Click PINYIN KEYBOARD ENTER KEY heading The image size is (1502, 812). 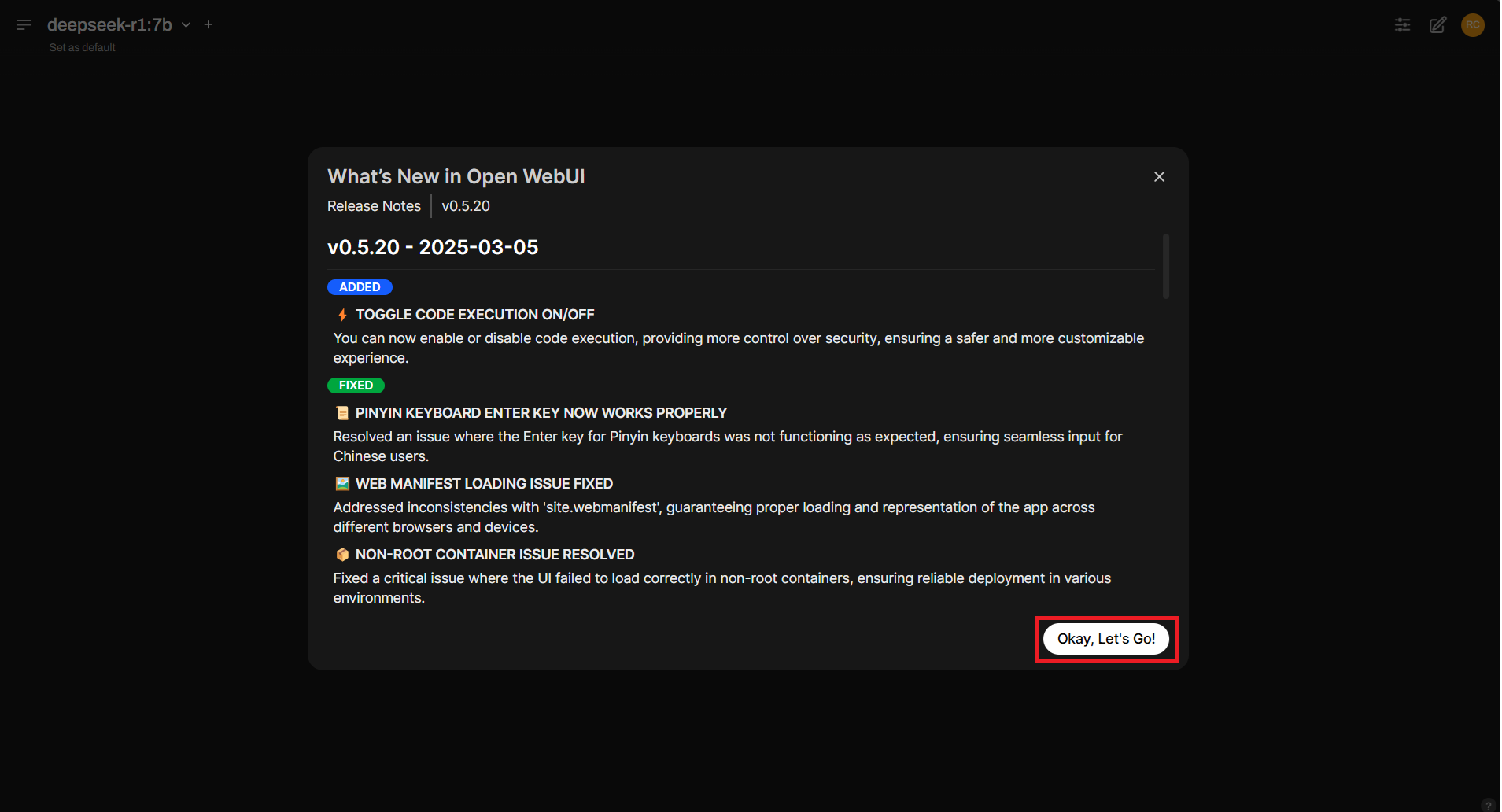tap(541, 413)
